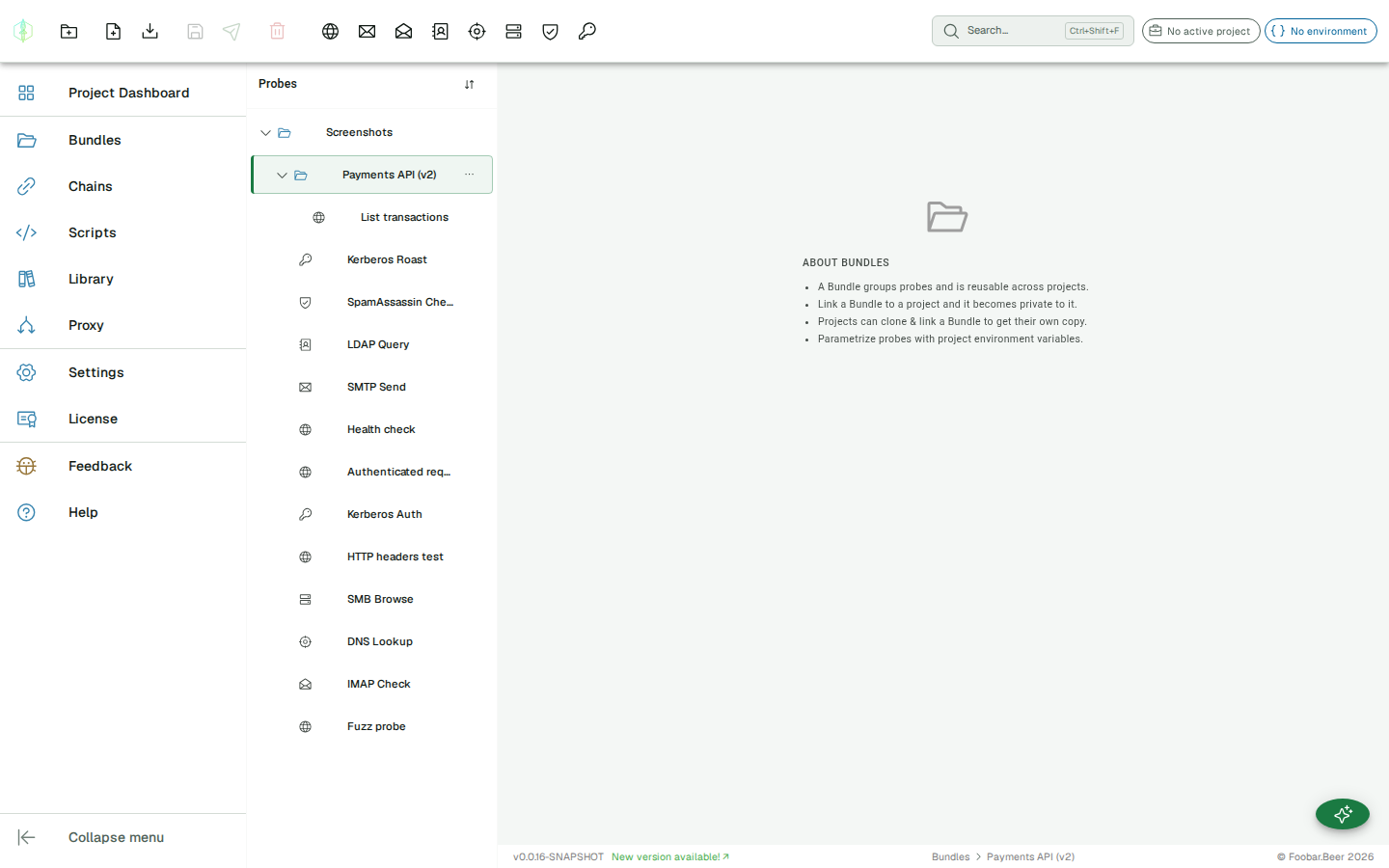Go to Library in sidebar
The width and height of the screenshot is (1389, 868).
123,279
